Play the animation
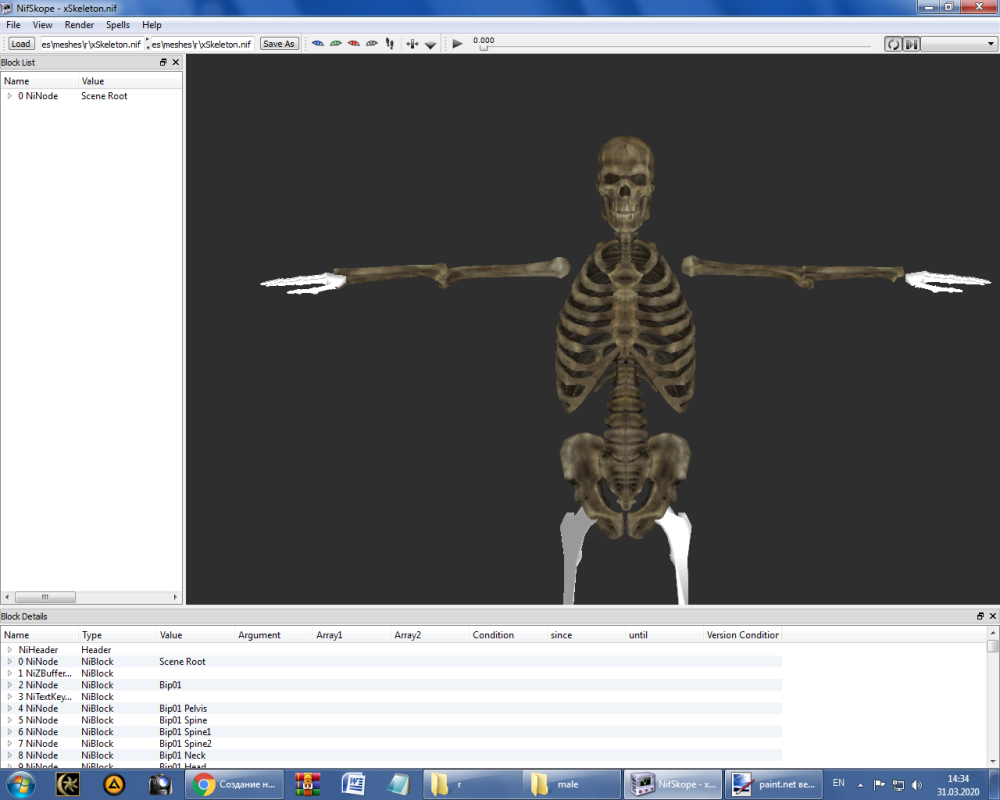The image size is (1000, 800). coord(457,43)
